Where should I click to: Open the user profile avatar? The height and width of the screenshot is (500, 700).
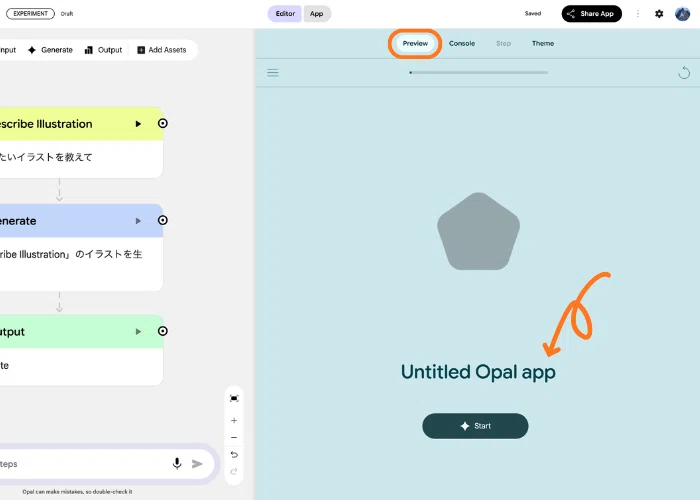click(x=683, y=14)
